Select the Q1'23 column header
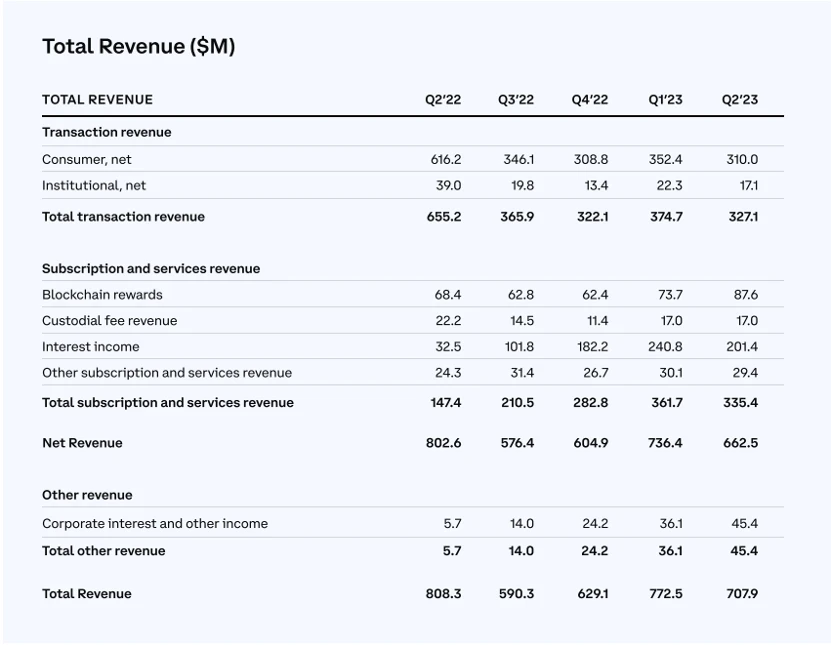 pyautogui.click(x=665, y=100)
